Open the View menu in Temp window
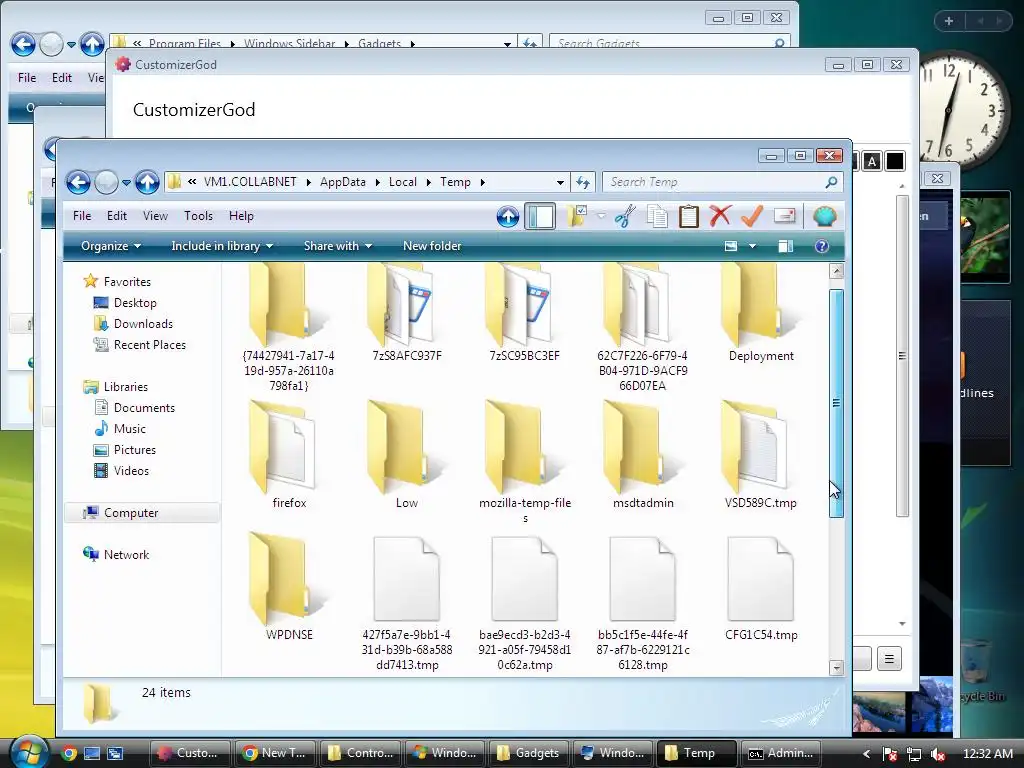 (155, 216)
